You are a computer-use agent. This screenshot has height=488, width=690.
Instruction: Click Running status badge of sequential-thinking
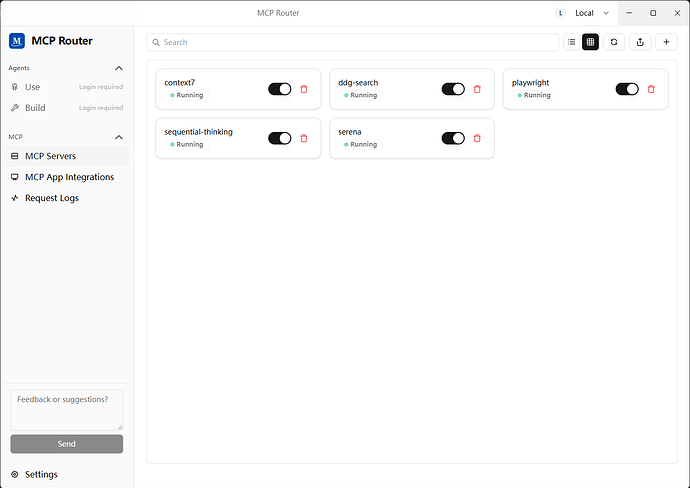(187, 145)
